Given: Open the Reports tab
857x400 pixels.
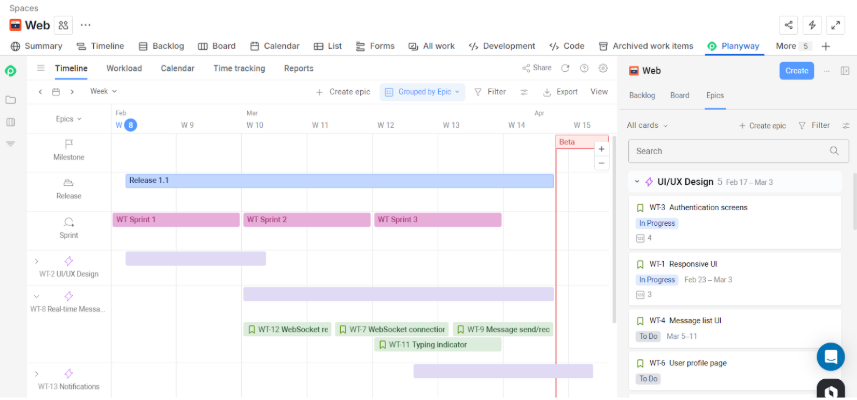Looking at the screenshot, I should pos(298,68).
